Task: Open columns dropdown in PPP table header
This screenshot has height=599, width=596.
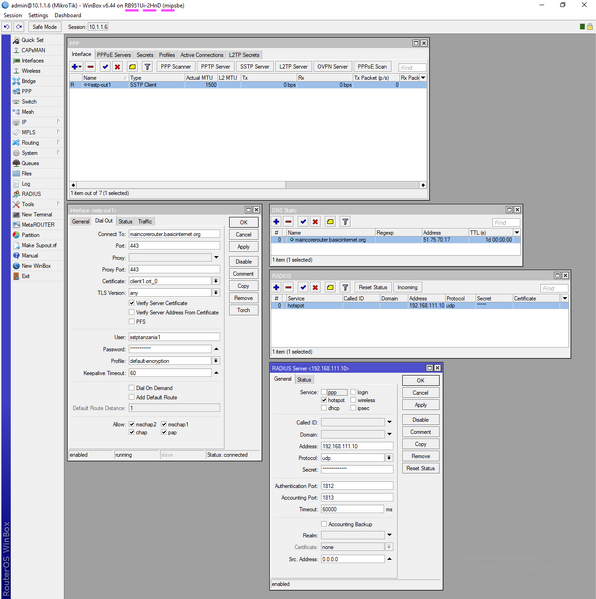Action: click(x=423, y=78)
